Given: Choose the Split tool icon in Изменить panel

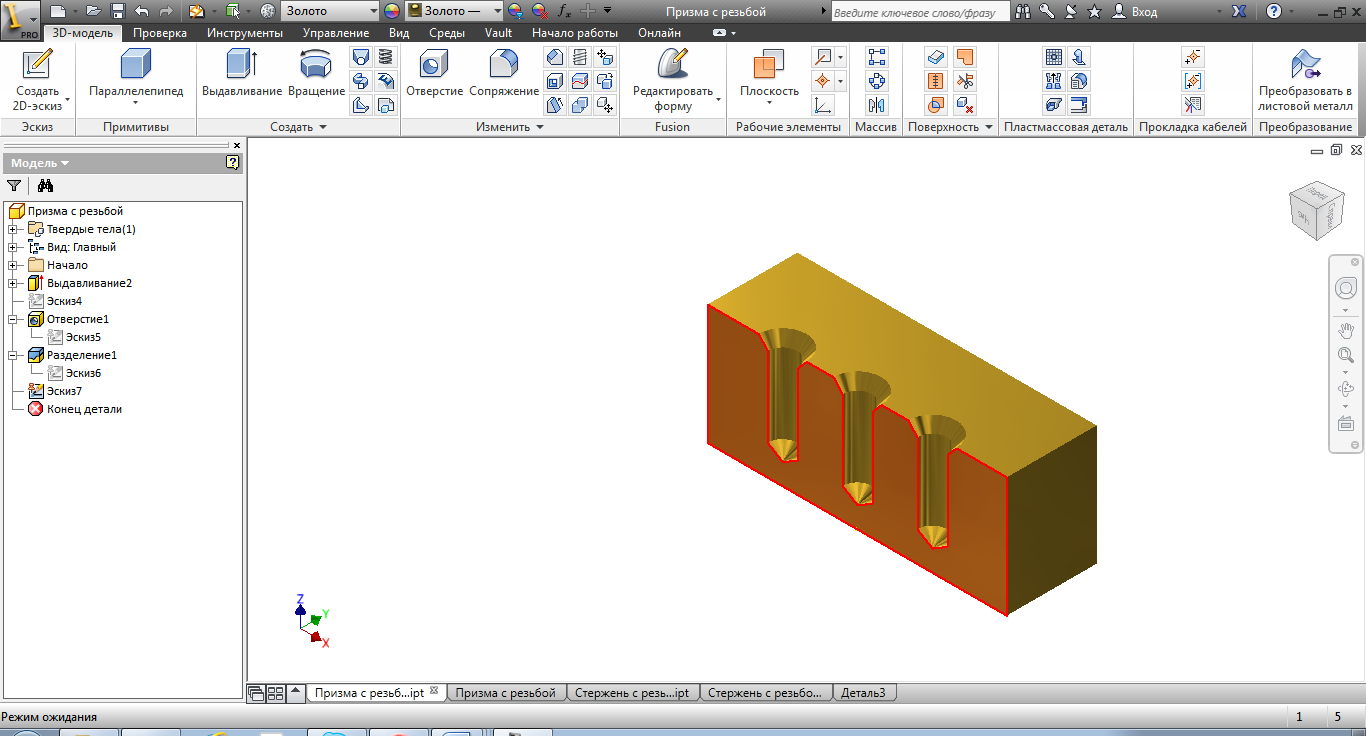Looking at the screenshot, I should click(579, 81).
